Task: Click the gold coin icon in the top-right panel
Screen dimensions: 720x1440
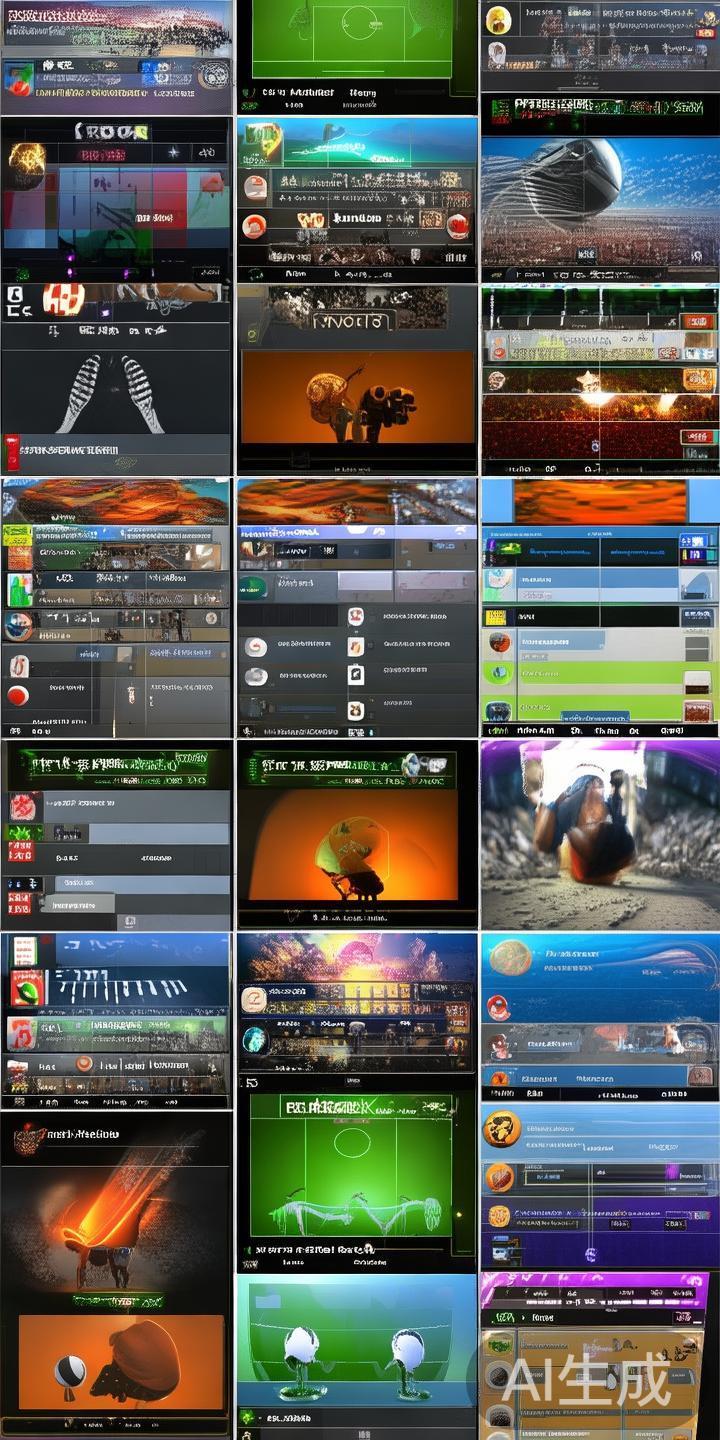Action: (498, 19)
